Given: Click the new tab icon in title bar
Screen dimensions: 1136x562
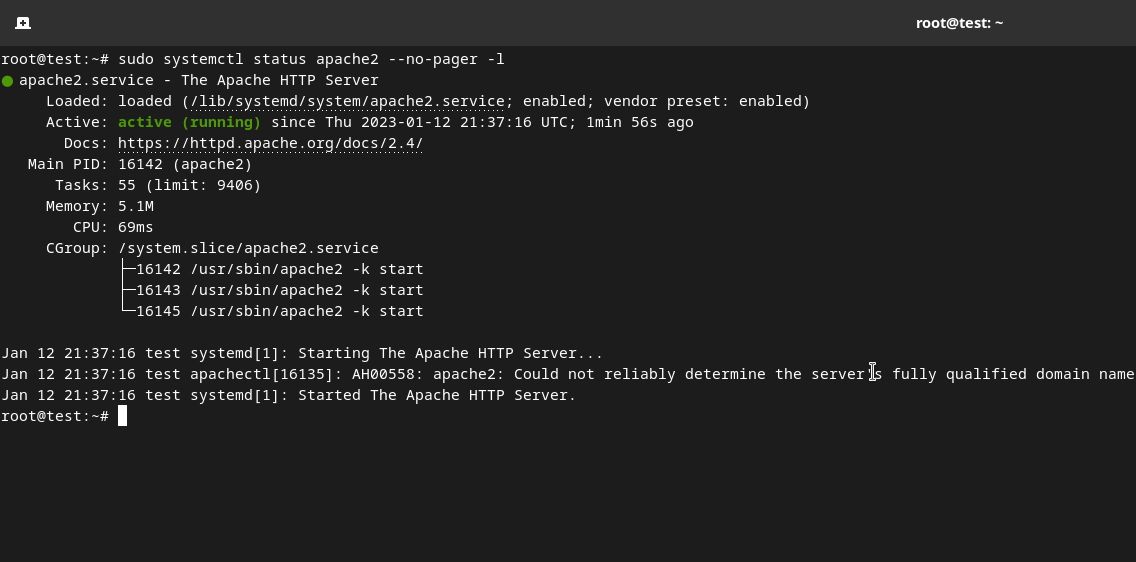Looking at the screenshot, I should pyautogui.click(x=23, y=23).
